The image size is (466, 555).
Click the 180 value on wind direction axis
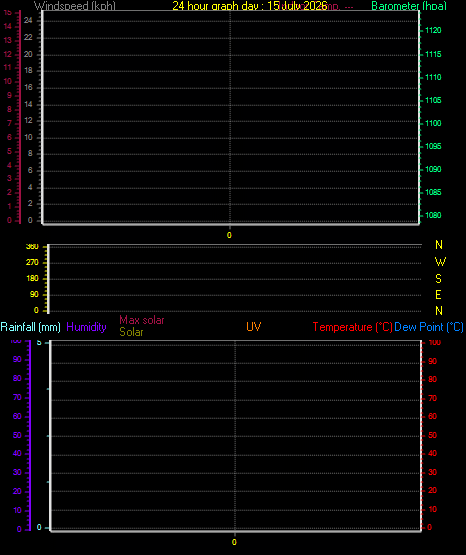coord(32,279)
